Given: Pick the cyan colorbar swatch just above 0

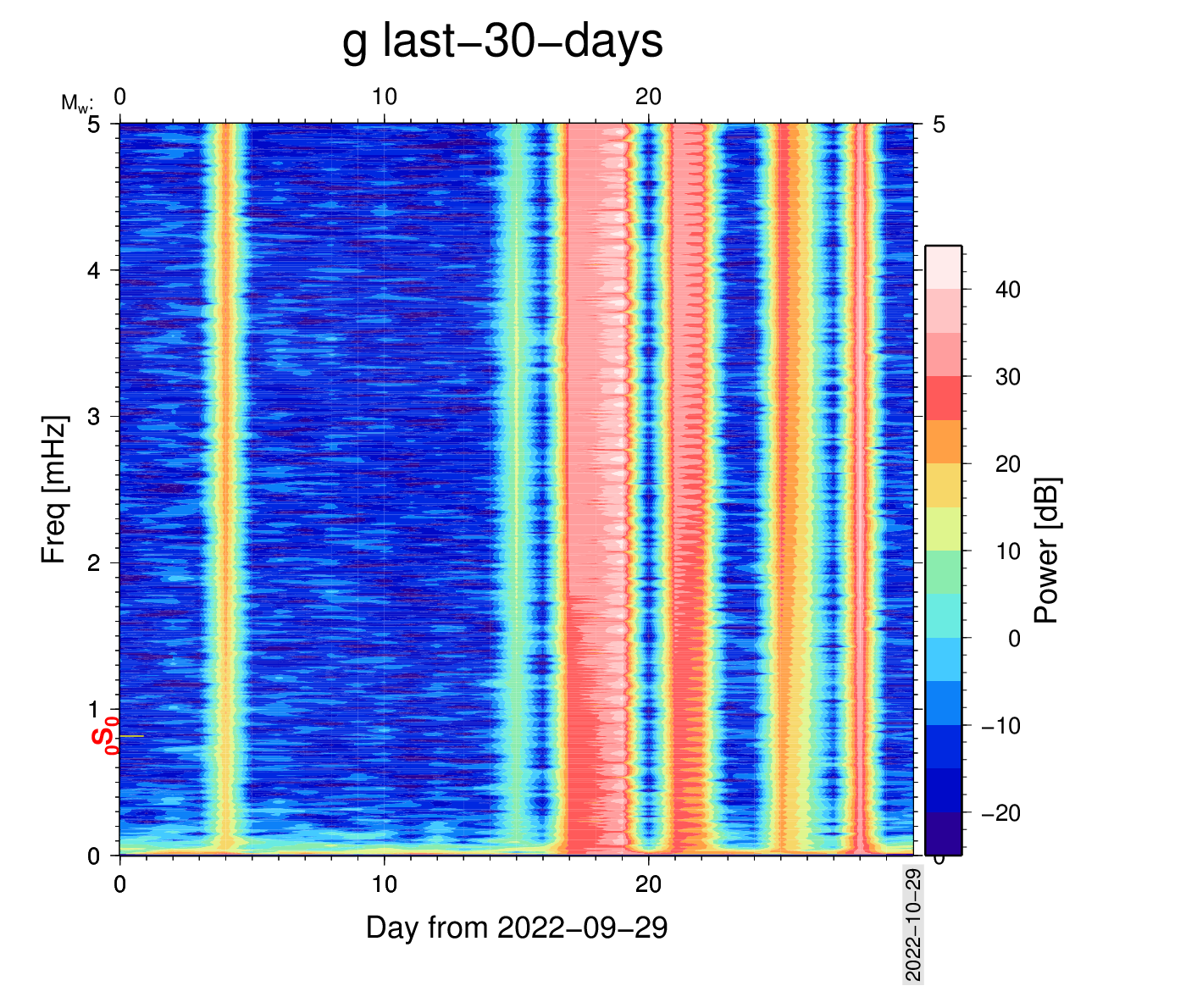Looking at the screenshot, I should pos(943,616).
